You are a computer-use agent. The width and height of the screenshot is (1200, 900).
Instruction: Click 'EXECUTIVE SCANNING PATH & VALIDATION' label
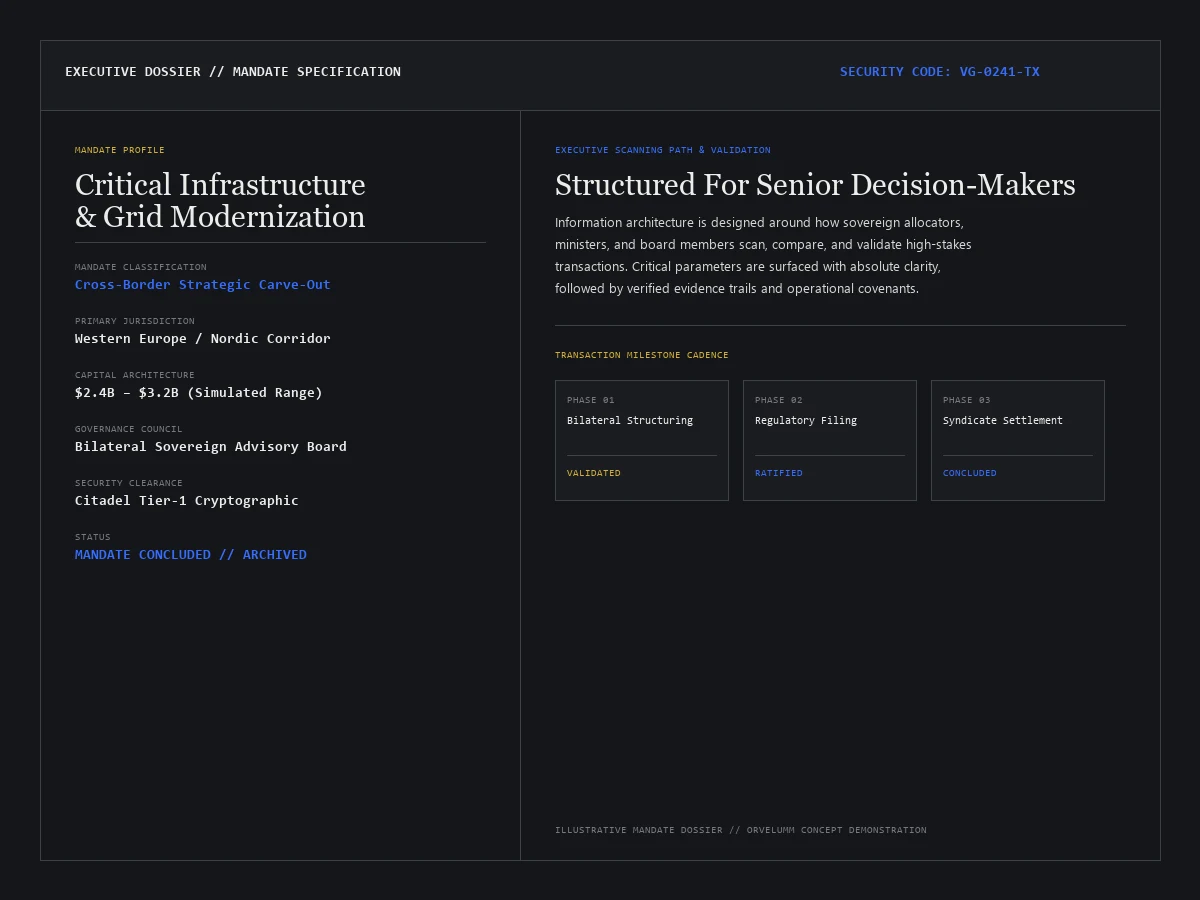click(x=663, y=150)
